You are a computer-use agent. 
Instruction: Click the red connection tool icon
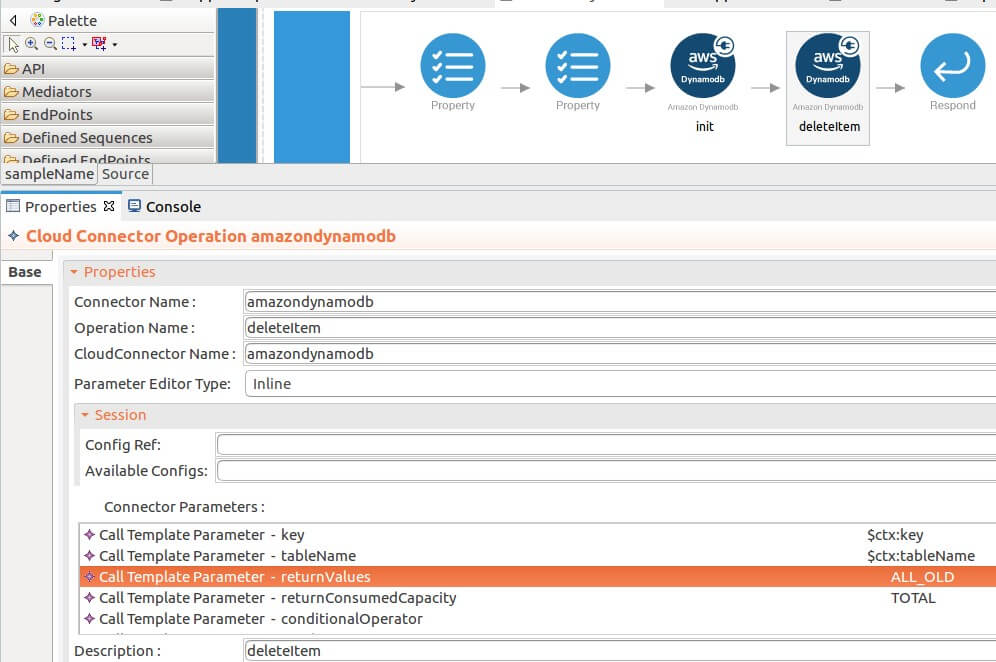pyautogui.click(x=99, y=44)
